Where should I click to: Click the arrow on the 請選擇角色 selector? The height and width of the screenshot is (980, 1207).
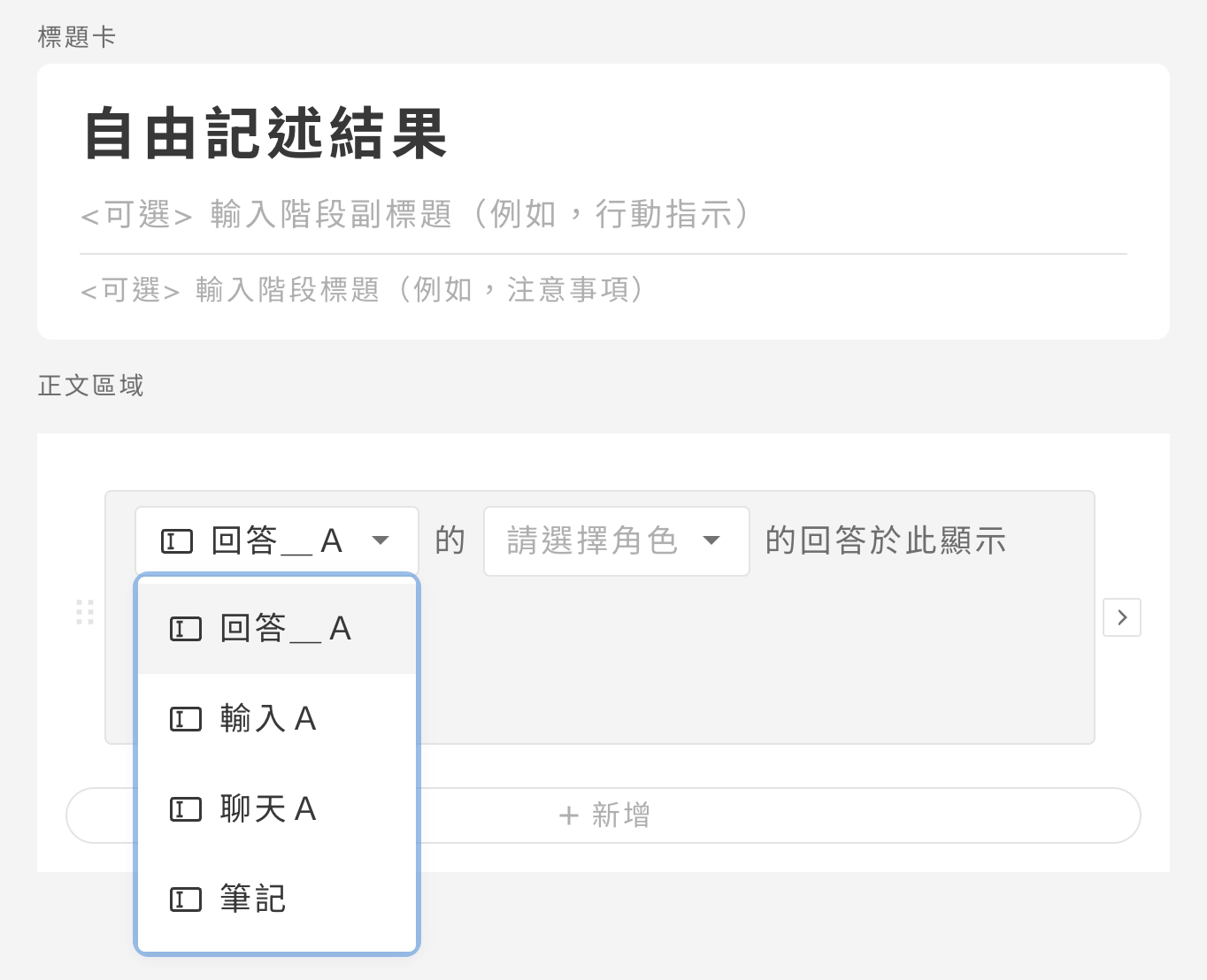(x=711, y=540)
